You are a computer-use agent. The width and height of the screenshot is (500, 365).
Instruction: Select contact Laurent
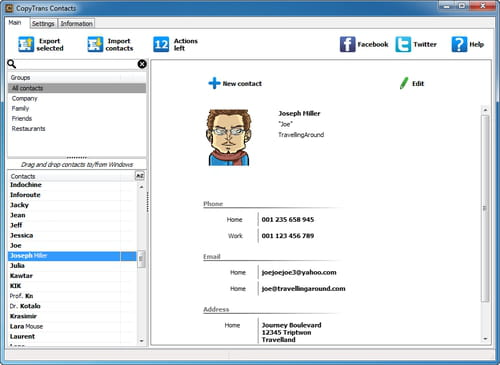72,336
